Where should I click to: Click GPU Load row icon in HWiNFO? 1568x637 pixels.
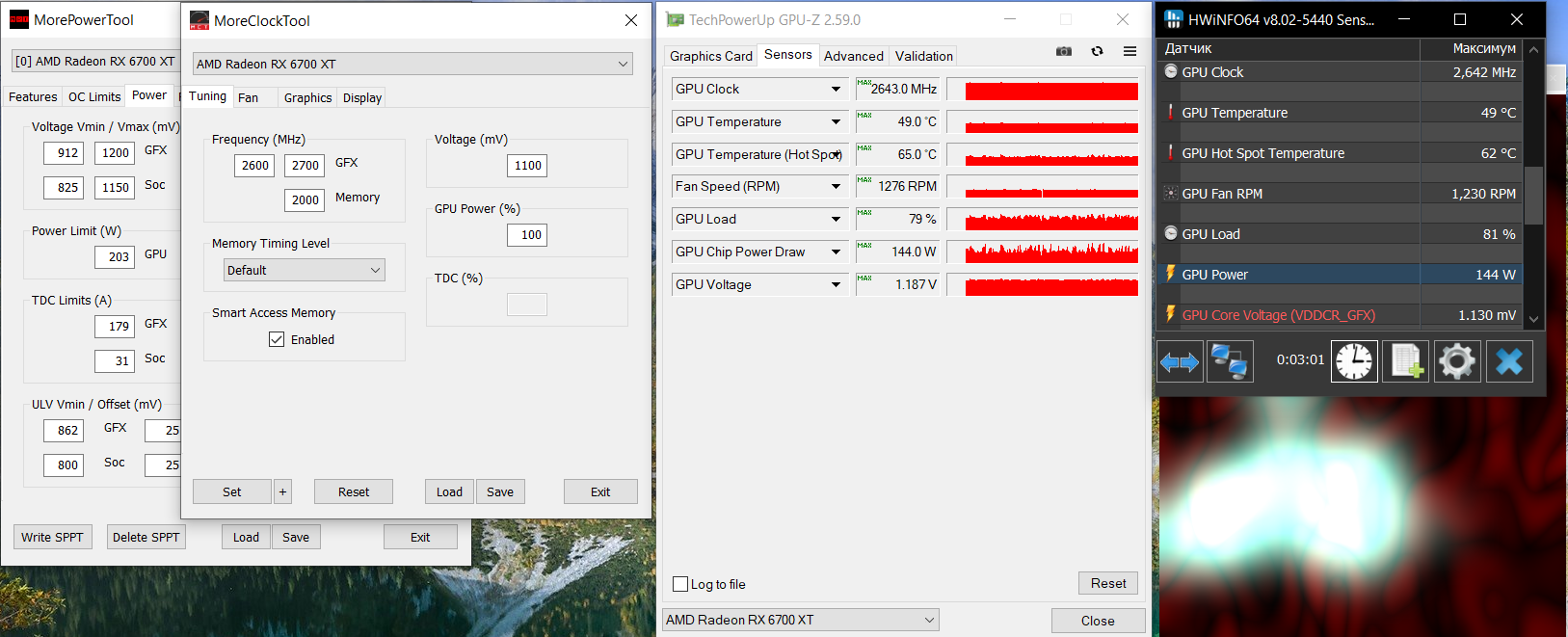point(1171,233)
